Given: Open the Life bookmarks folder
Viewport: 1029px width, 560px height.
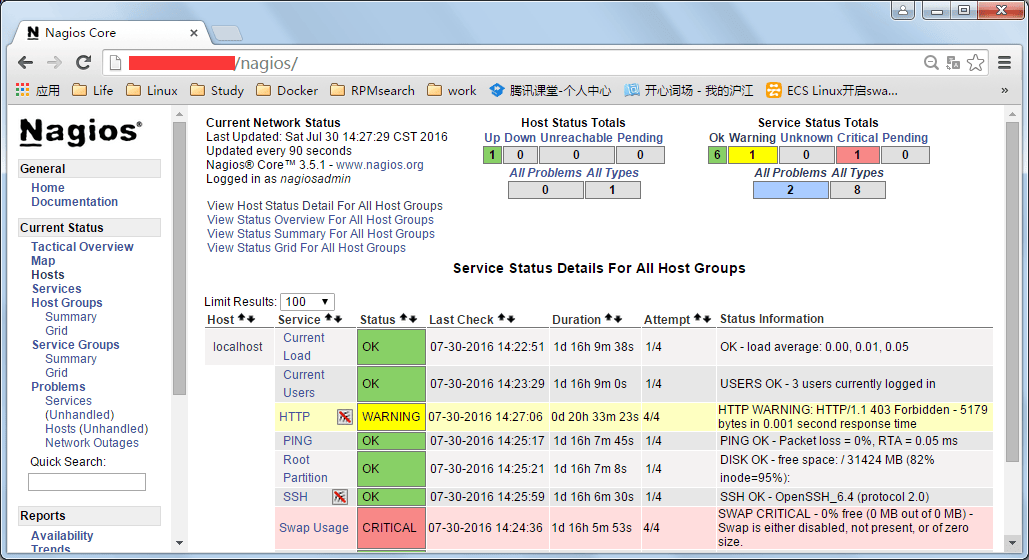Looking at the screenshot, I should pos(93,91).
